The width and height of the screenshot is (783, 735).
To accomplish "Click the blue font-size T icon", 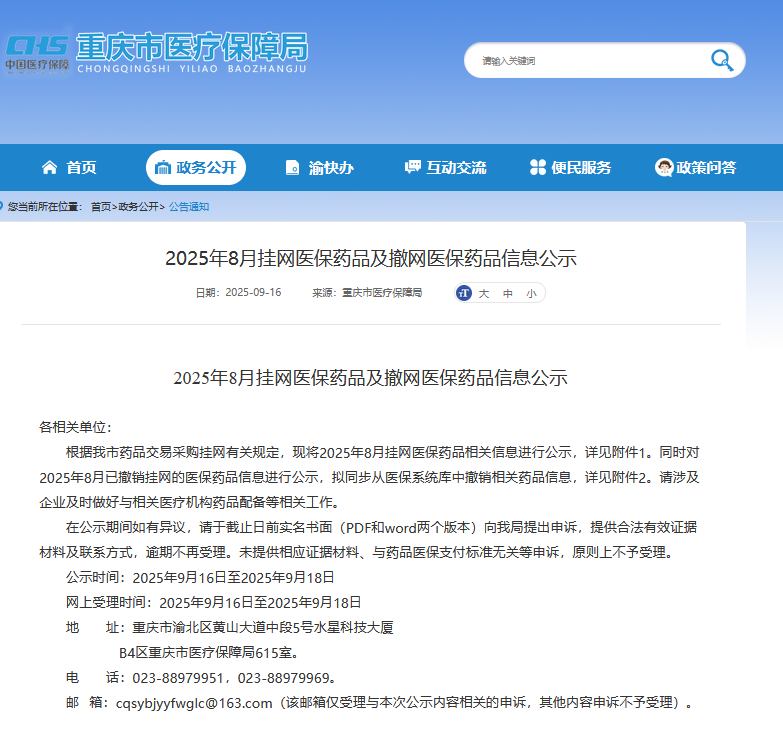I will 464,293.
